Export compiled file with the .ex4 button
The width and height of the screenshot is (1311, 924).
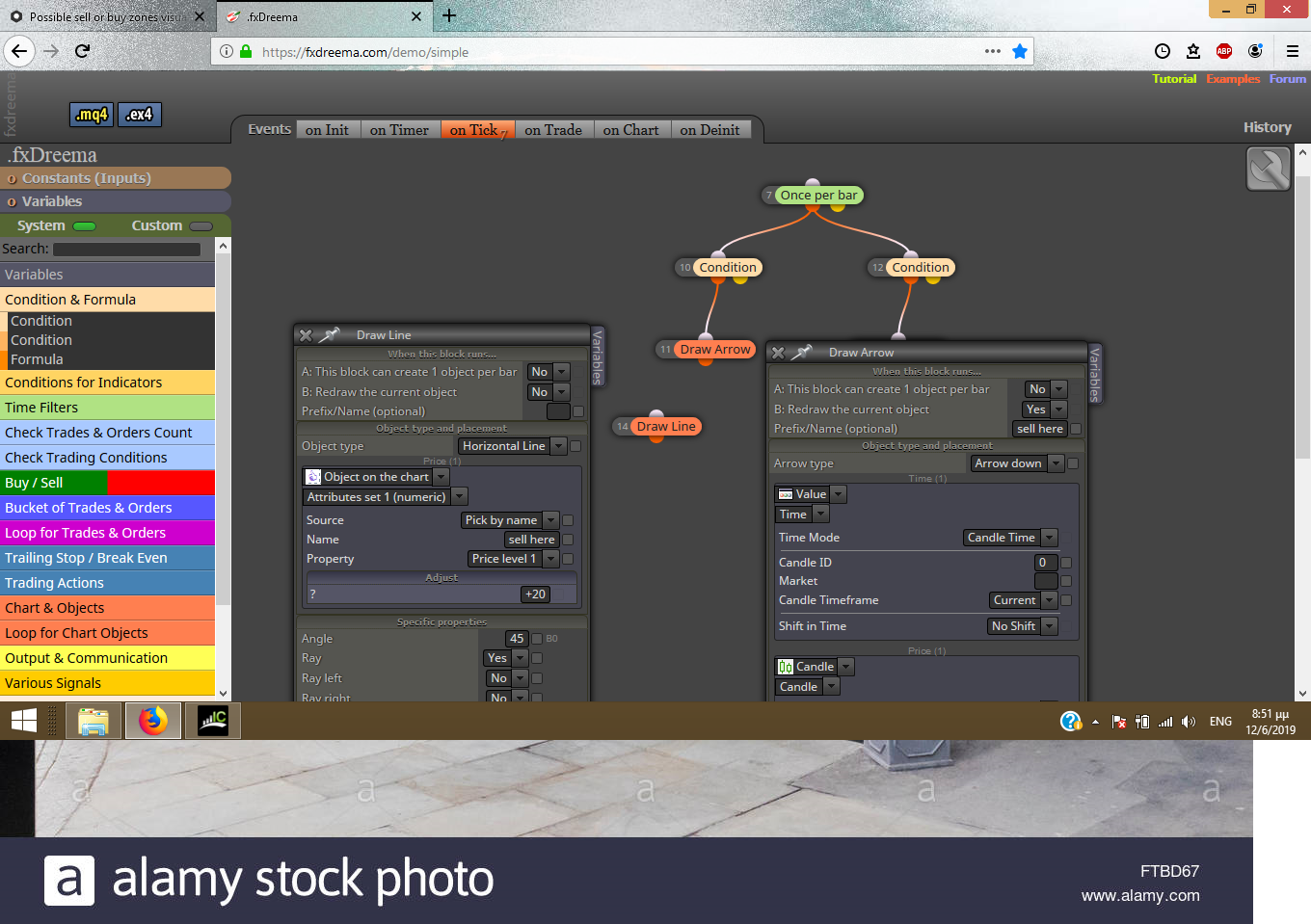pyautogui.click(x=140, y=115)
